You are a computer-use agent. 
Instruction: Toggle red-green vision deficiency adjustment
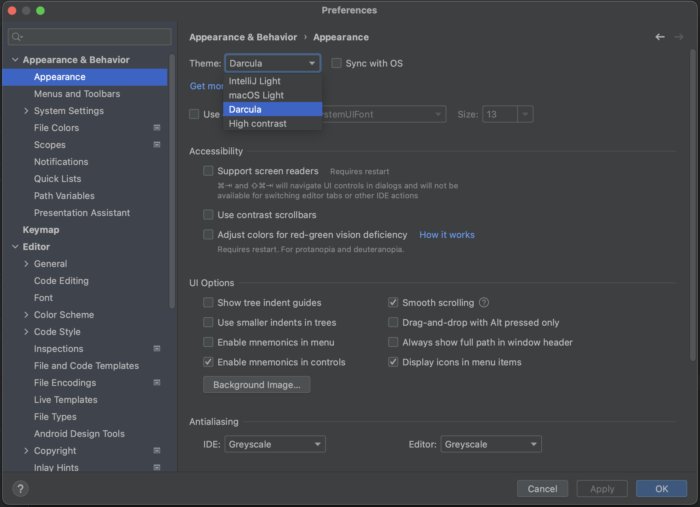208,235
